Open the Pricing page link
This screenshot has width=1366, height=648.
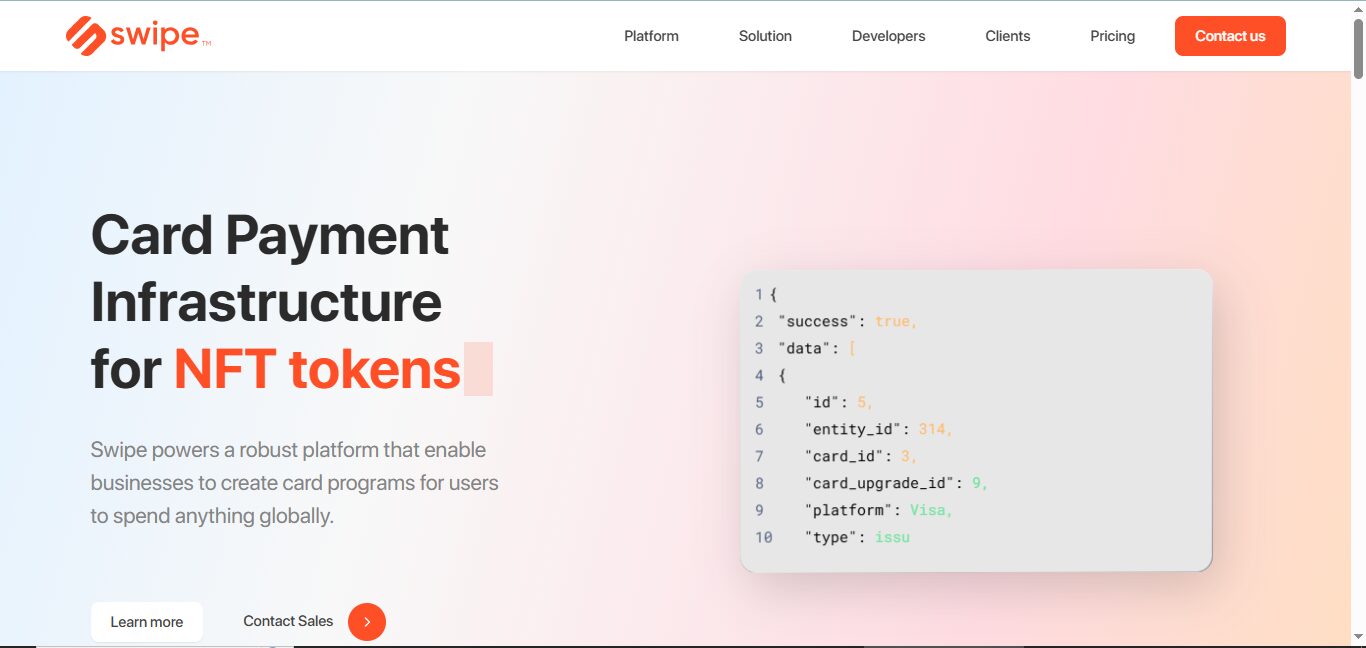click(1112, 36)
